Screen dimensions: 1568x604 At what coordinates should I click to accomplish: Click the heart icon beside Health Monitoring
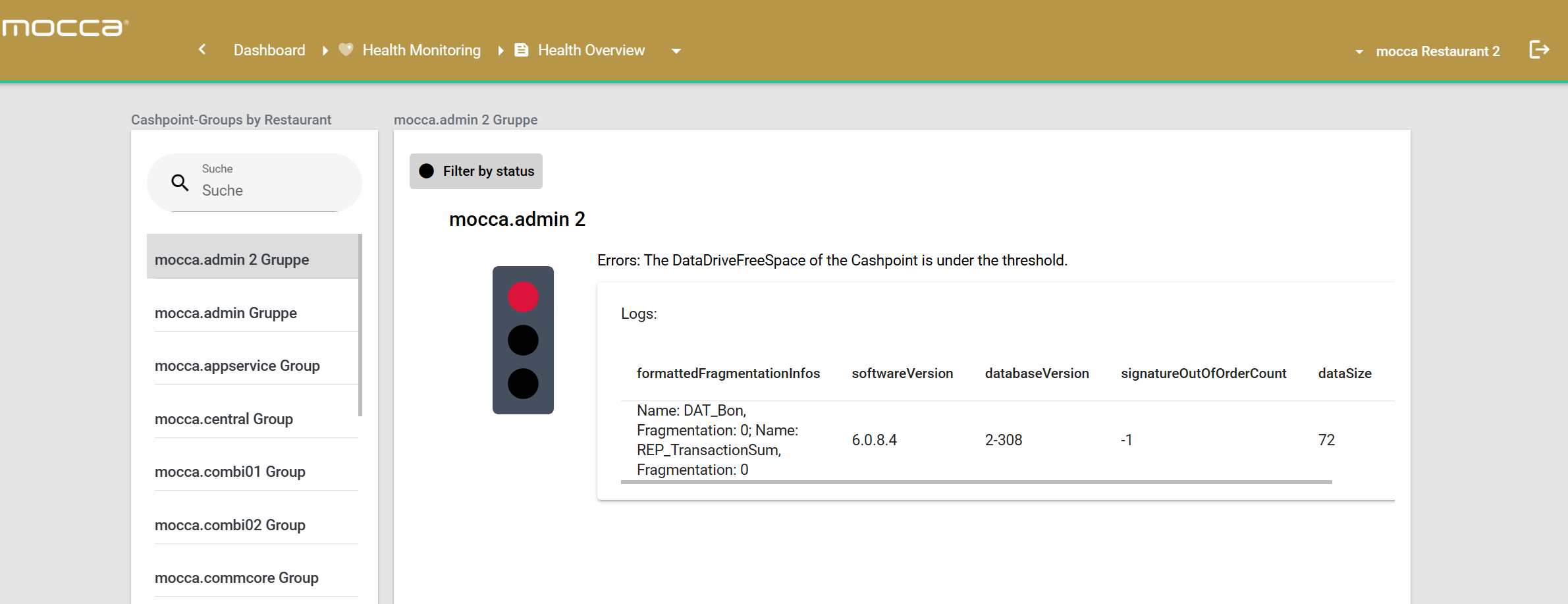pos(346,49)
